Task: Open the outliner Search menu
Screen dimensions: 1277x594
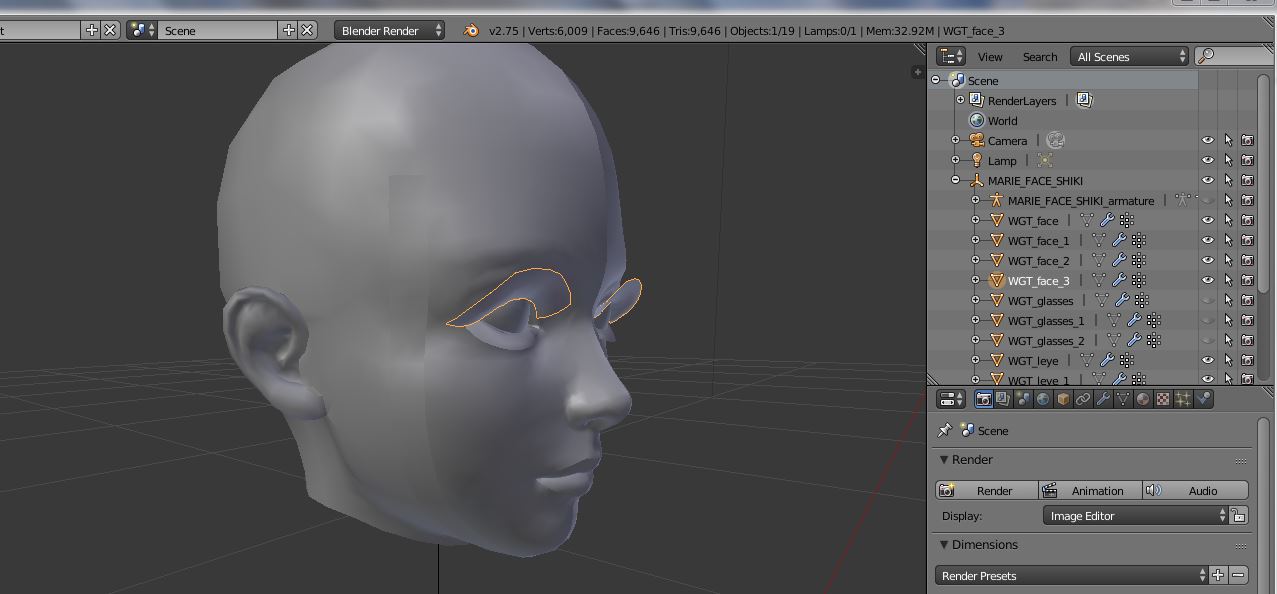Action: (1039, 57)
